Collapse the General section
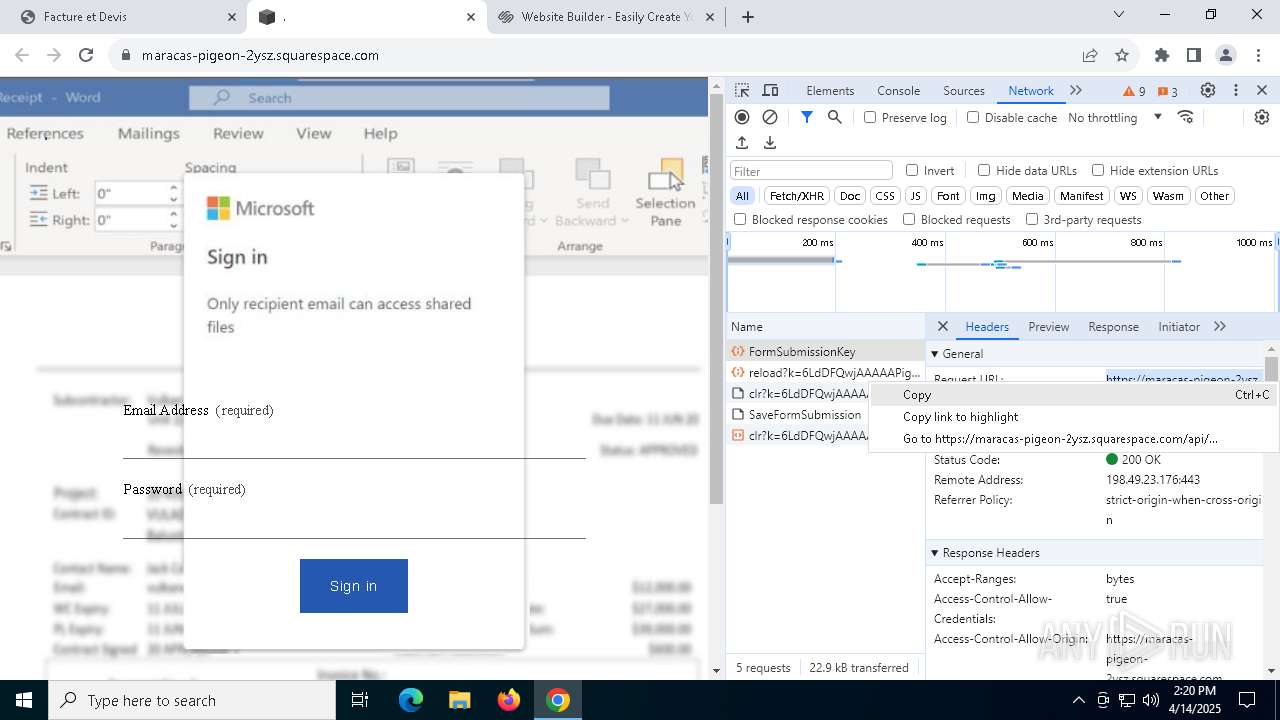This screenshot has width=1280, height=720. click(x=935, y=353)
